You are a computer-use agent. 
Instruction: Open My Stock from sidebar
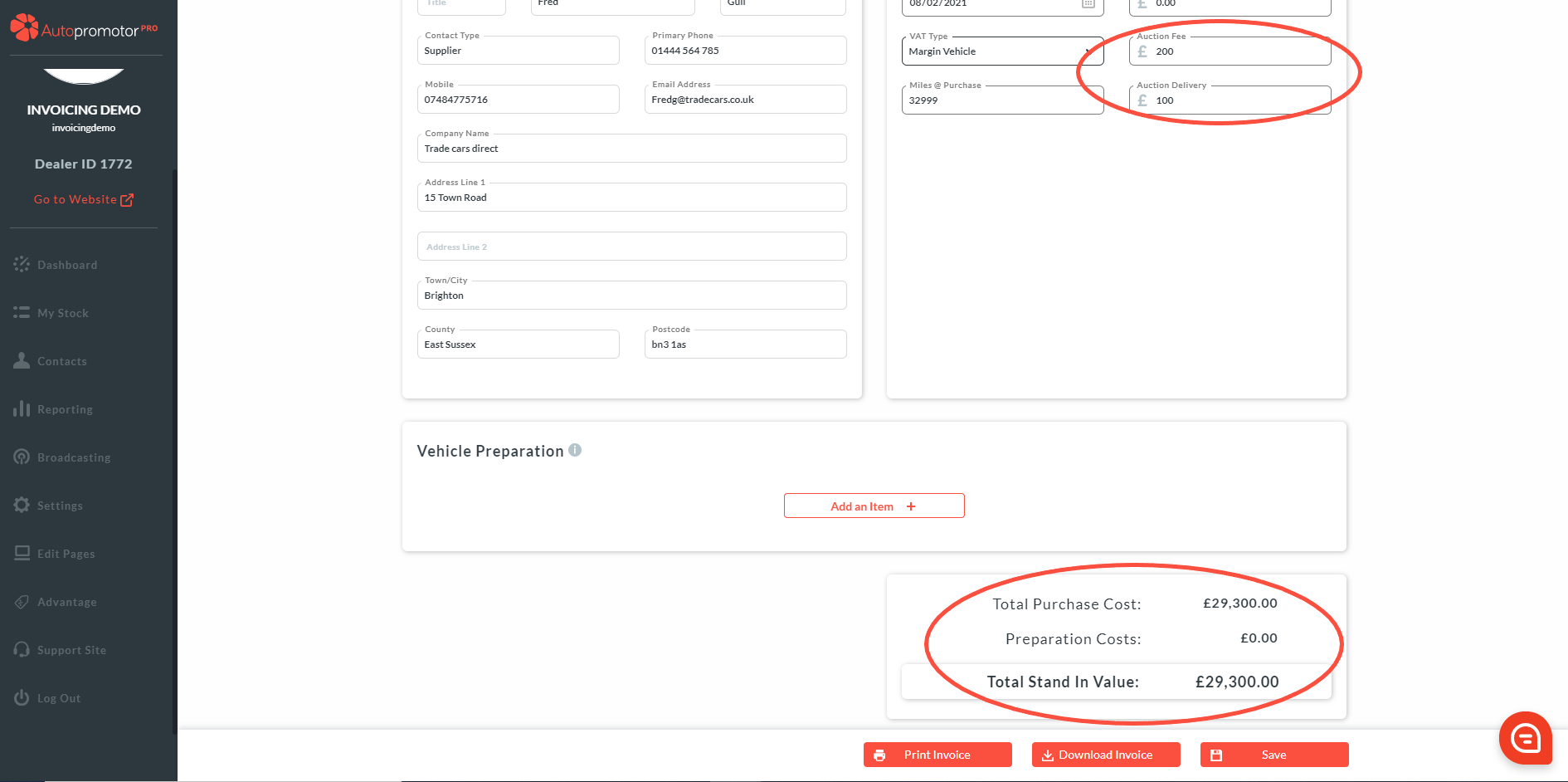62,313
